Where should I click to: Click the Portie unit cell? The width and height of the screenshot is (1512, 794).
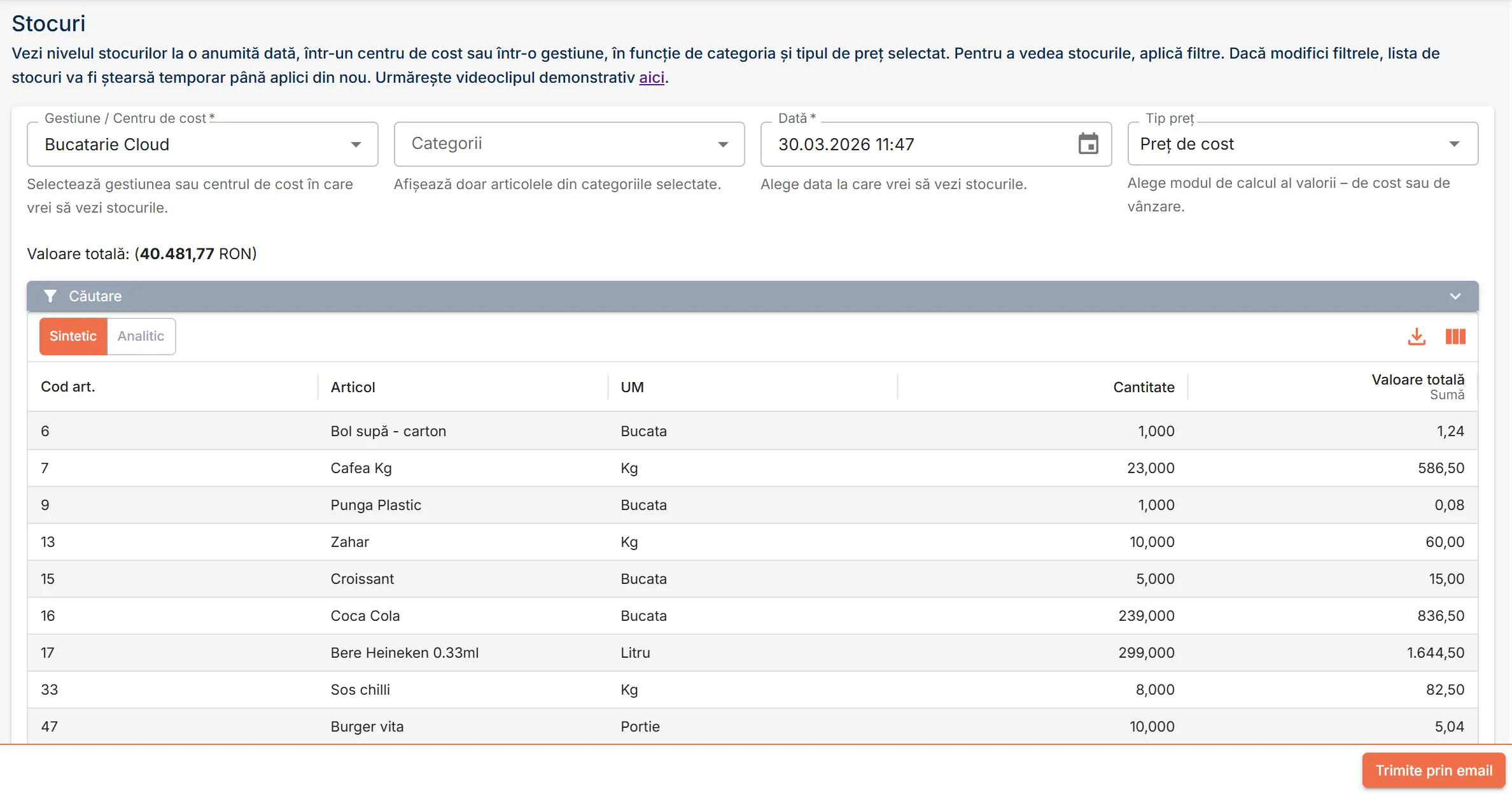(640, 727)
